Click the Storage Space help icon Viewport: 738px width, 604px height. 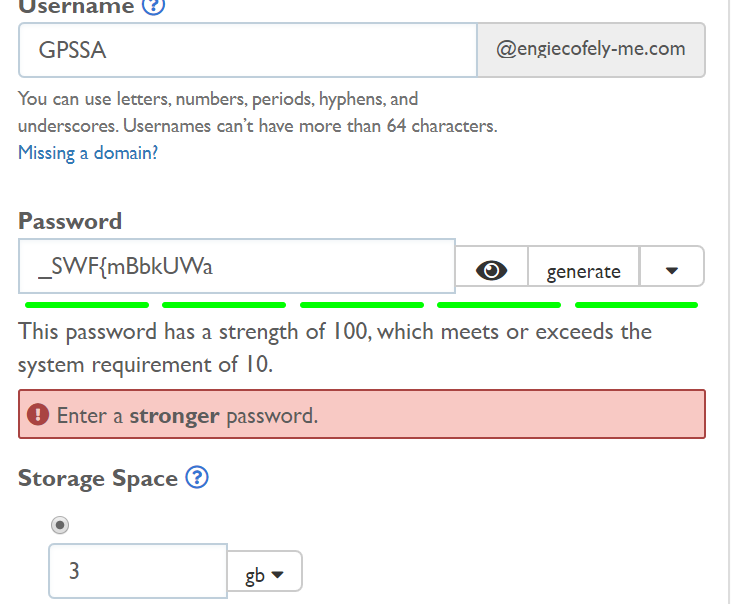coord(197,478)
